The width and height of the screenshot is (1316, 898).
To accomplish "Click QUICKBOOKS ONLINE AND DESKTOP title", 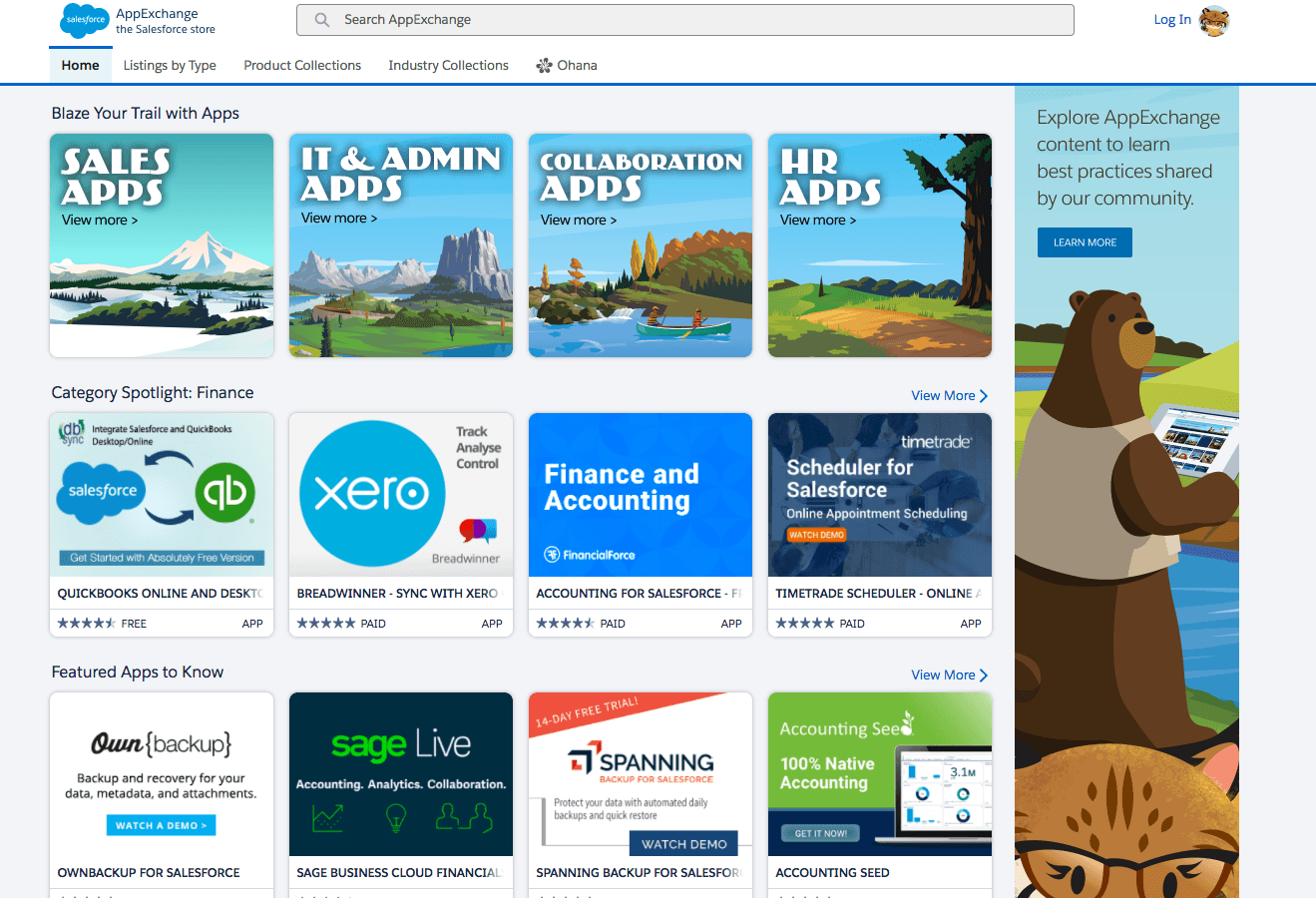I will 161,594.
